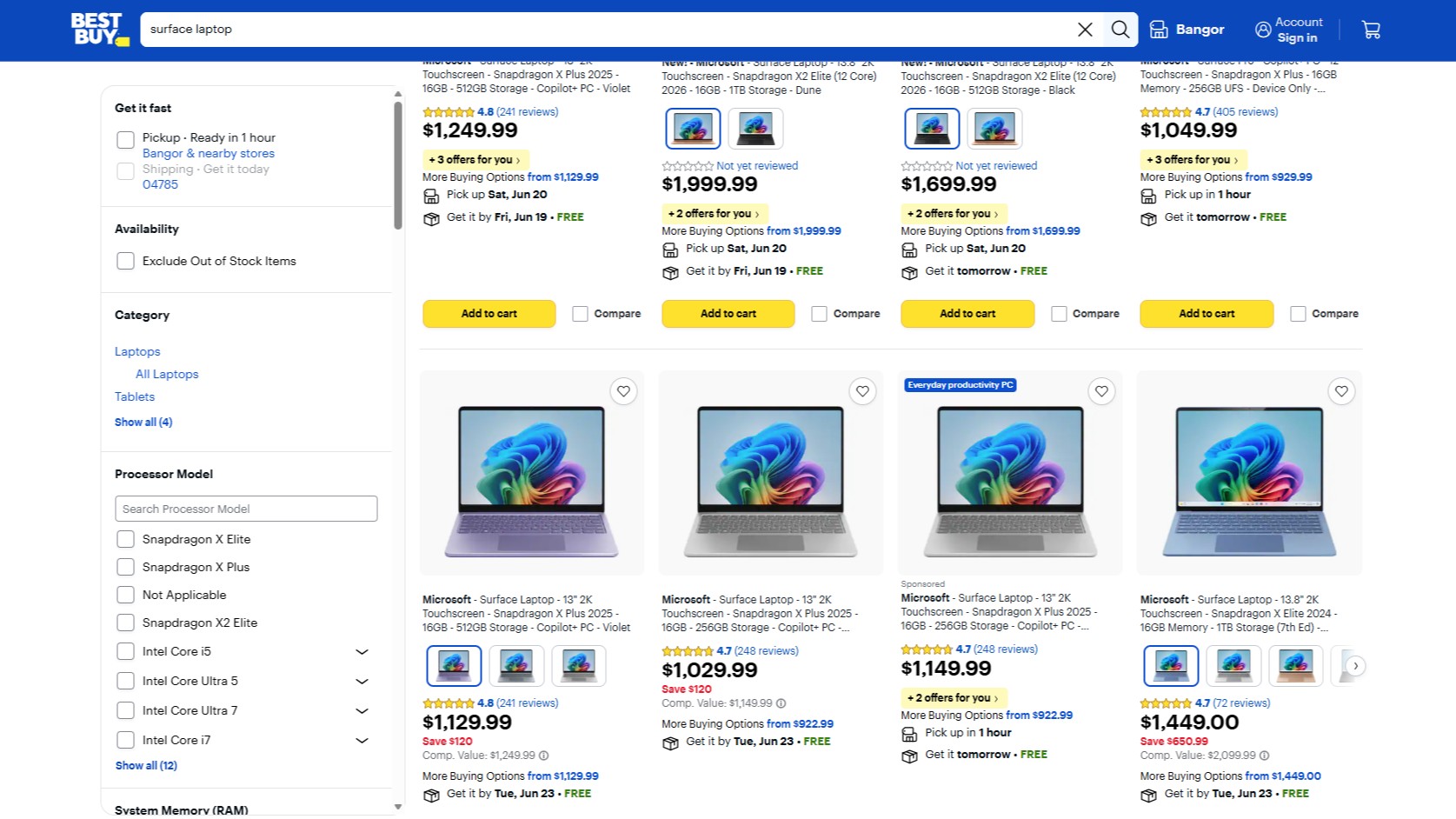Select second swatch on $1,449.00 Surface Laptop
Image resolution: width=1456 pixels, height=819 pixels.
click(1233, 666)
